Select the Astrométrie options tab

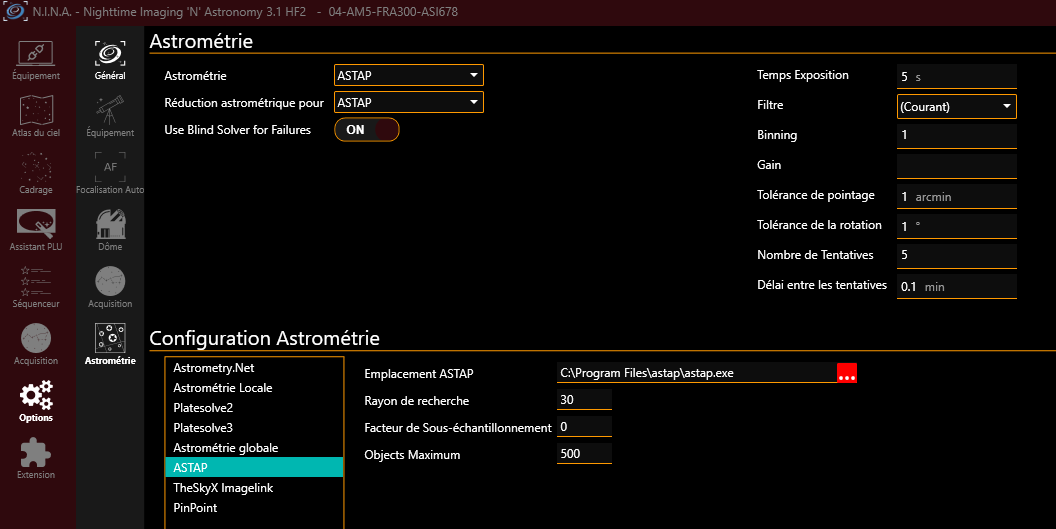click(110, 344)
